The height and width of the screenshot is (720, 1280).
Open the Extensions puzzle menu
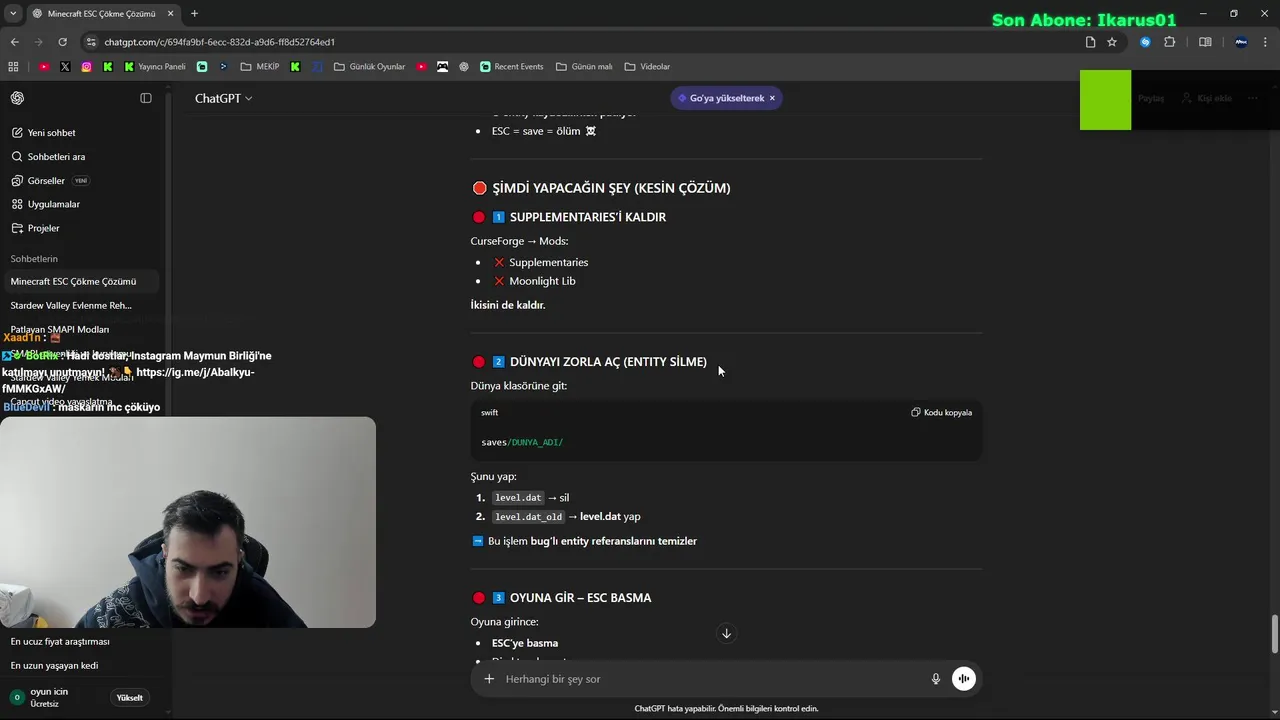pos(1170,42)
